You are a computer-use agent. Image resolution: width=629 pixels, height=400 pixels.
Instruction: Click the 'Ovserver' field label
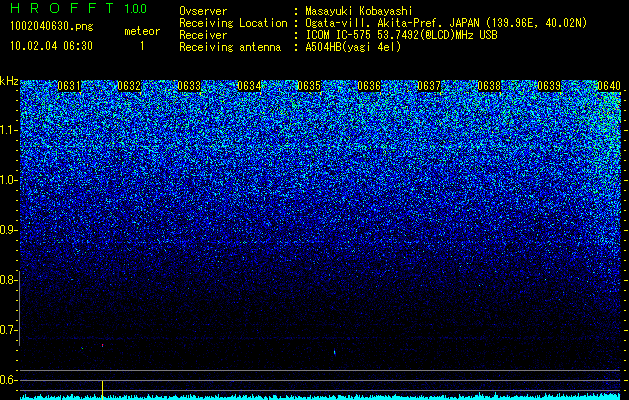pos(203,11)
